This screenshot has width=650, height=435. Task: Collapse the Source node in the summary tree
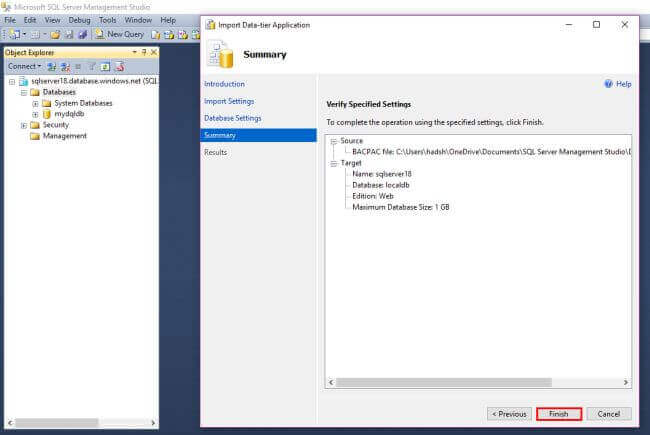334,141
